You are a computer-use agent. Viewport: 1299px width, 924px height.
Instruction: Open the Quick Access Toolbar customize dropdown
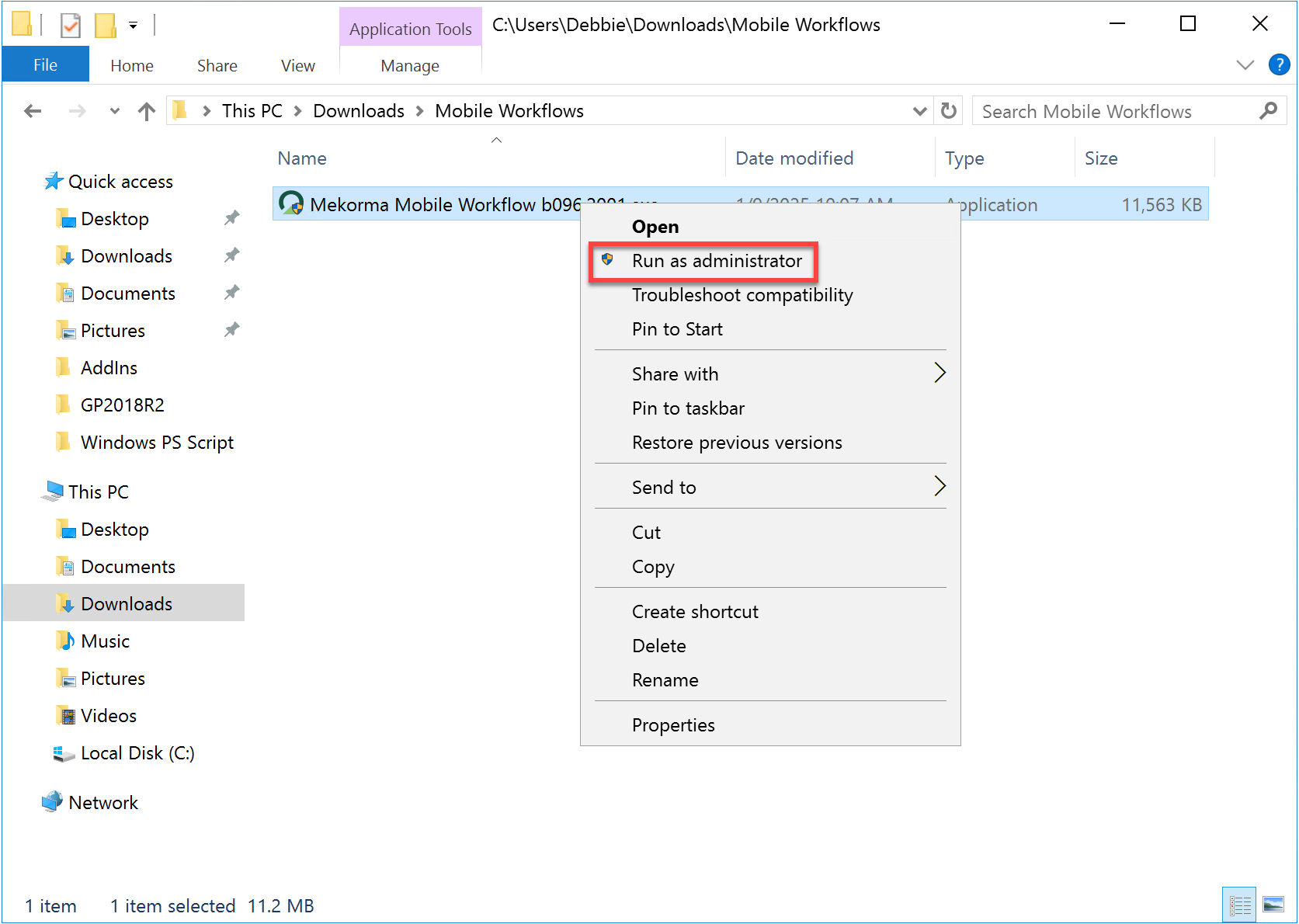coord(134,26)
